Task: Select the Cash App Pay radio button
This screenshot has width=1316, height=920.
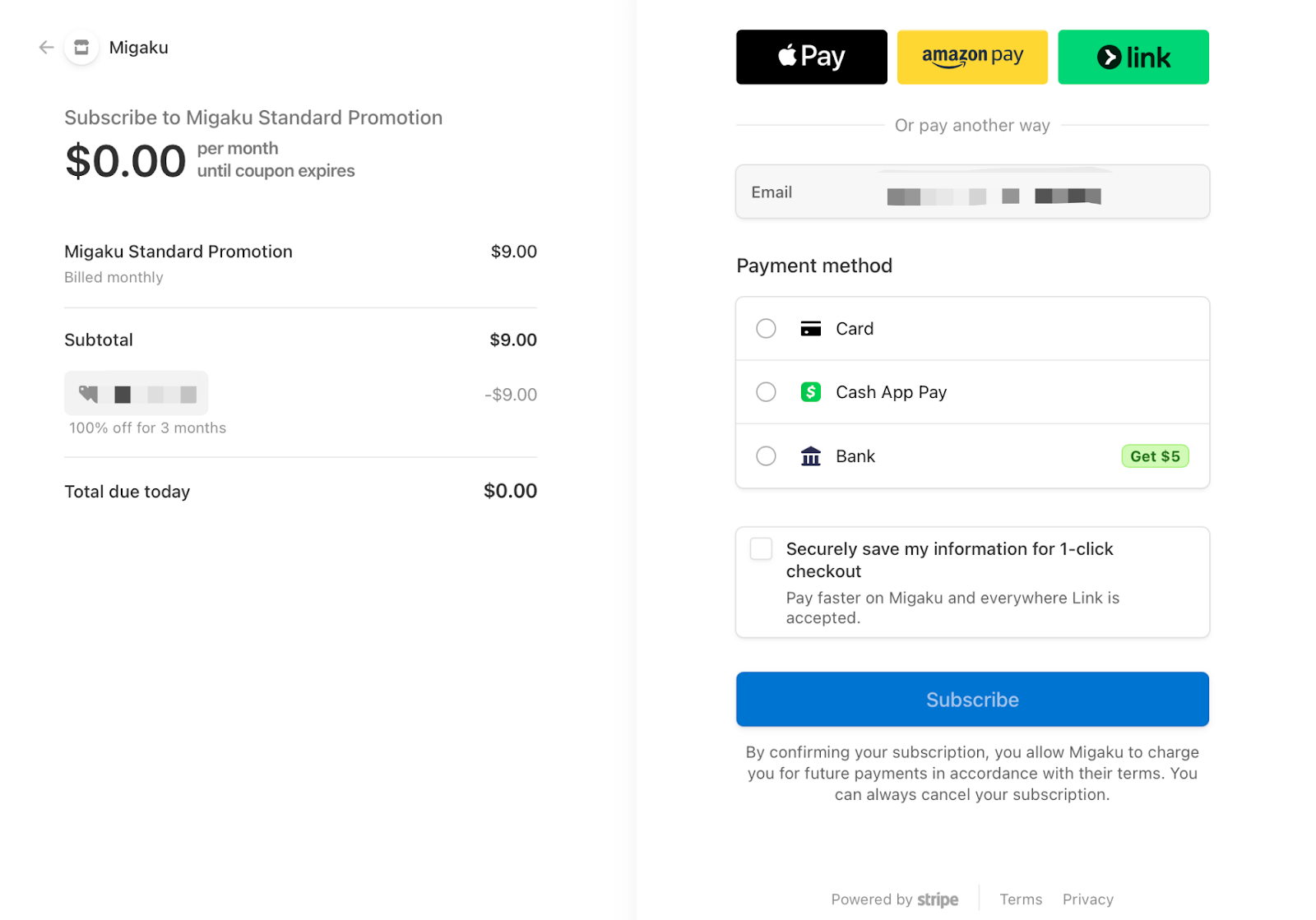Action: tap(766, 392)
